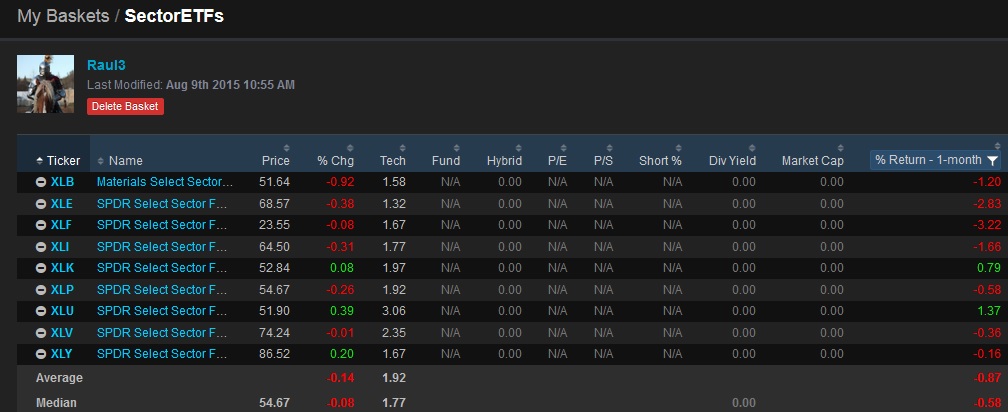
Task: Select XLF price 23.55
Action: coord(274,225)
